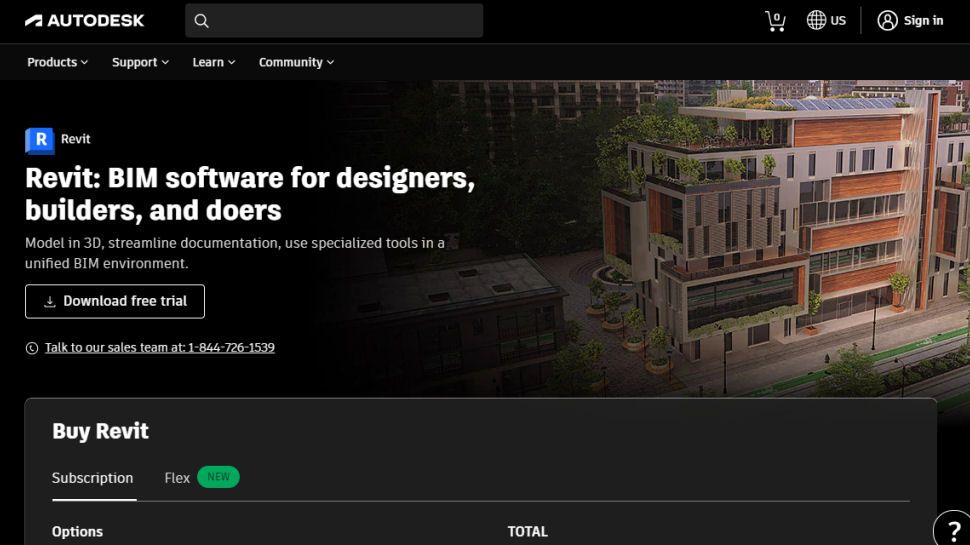Image resolution: width=970 pixels, height=545 pixels.
Task: Click the TOTAL label
Action: [x=528, y=531]
